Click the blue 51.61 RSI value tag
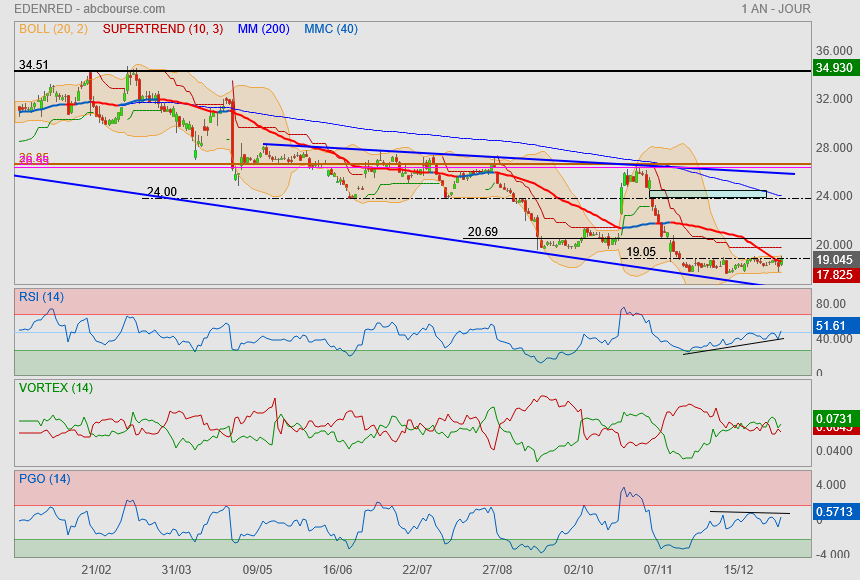This screenshot has height=580, width=860. (832, 326)
